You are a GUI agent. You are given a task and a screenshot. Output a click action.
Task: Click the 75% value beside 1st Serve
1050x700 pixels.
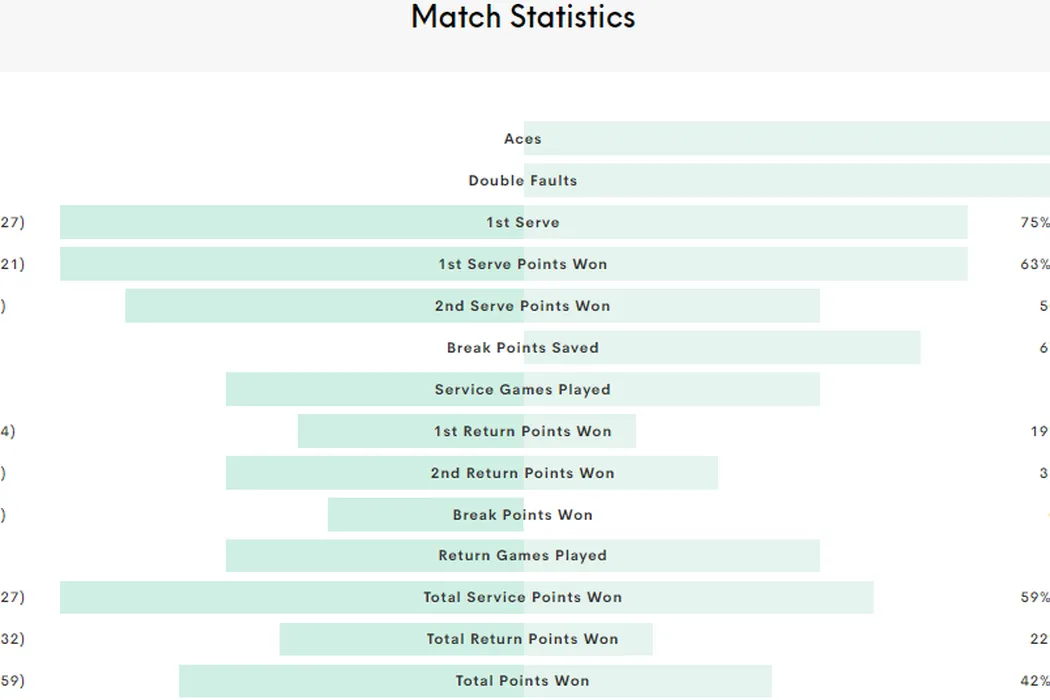coord(1035,223)
